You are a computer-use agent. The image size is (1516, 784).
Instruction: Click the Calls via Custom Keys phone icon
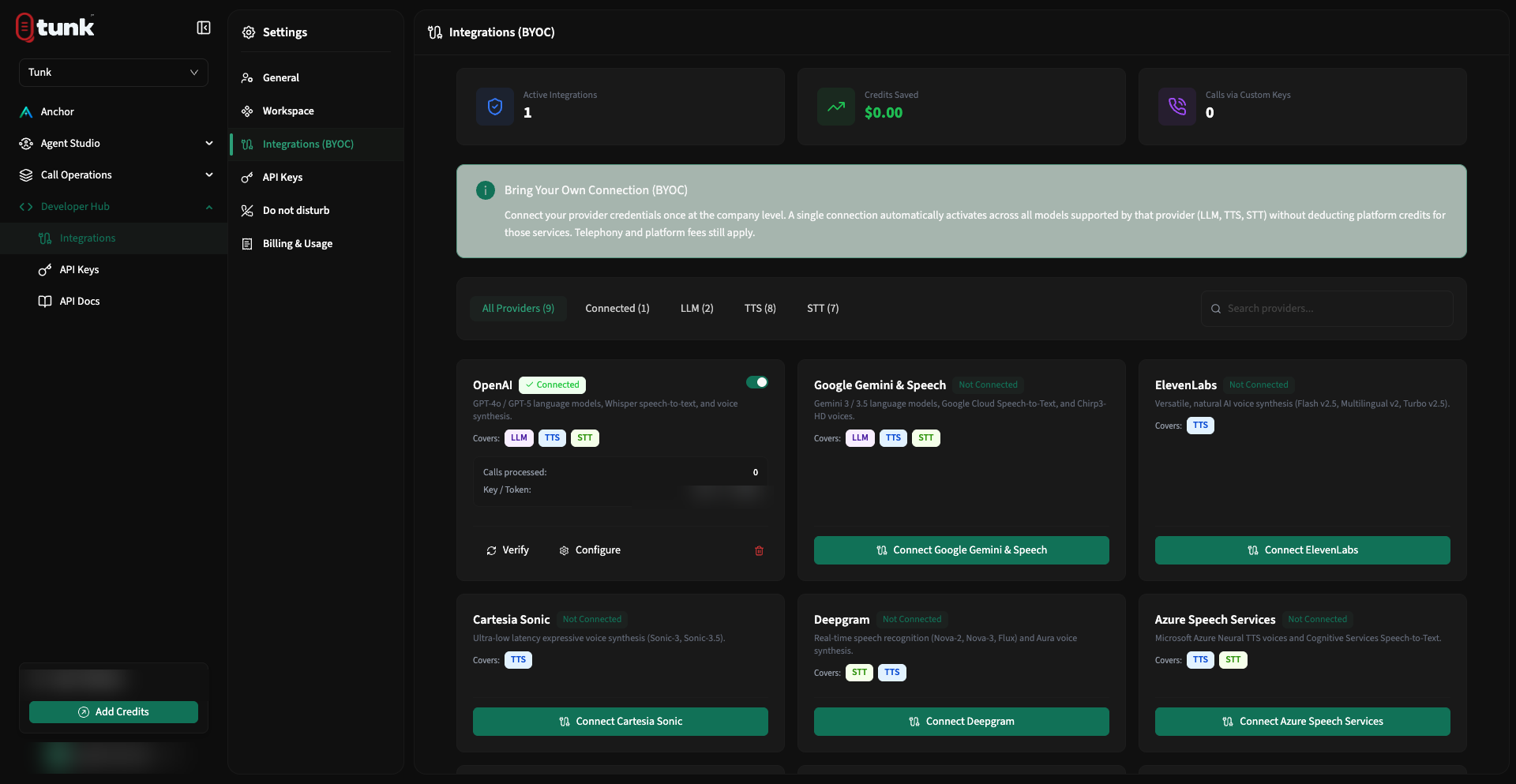point(1177,107)
